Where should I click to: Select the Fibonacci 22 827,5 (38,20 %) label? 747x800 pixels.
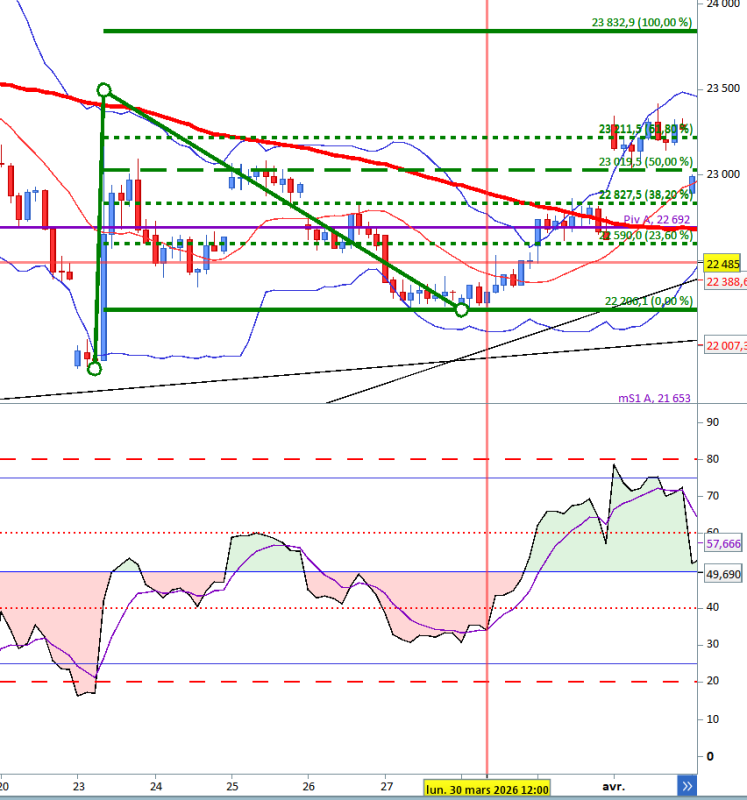[645, 195]
